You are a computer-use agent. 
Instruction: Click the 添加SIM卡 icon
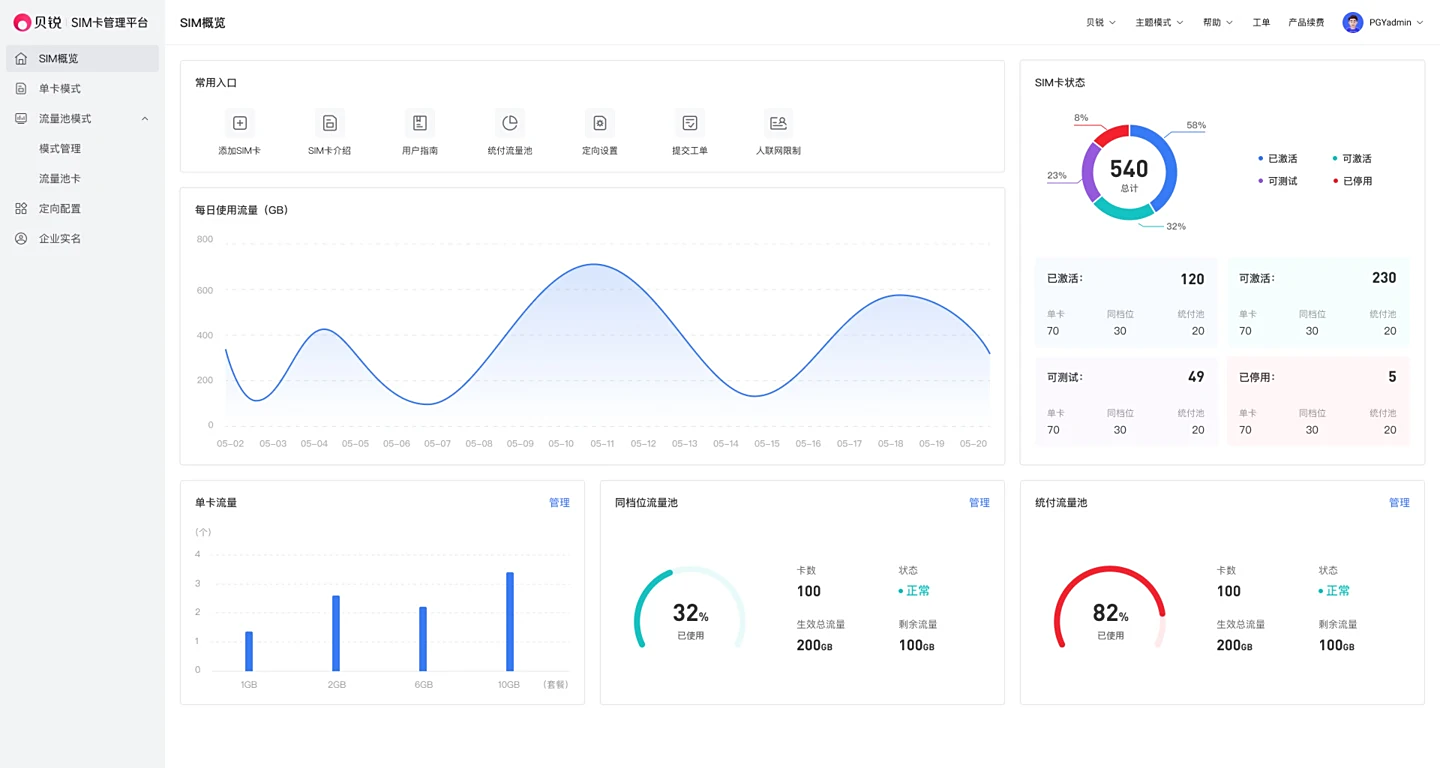pyautogui.click(x=240, y=123)
